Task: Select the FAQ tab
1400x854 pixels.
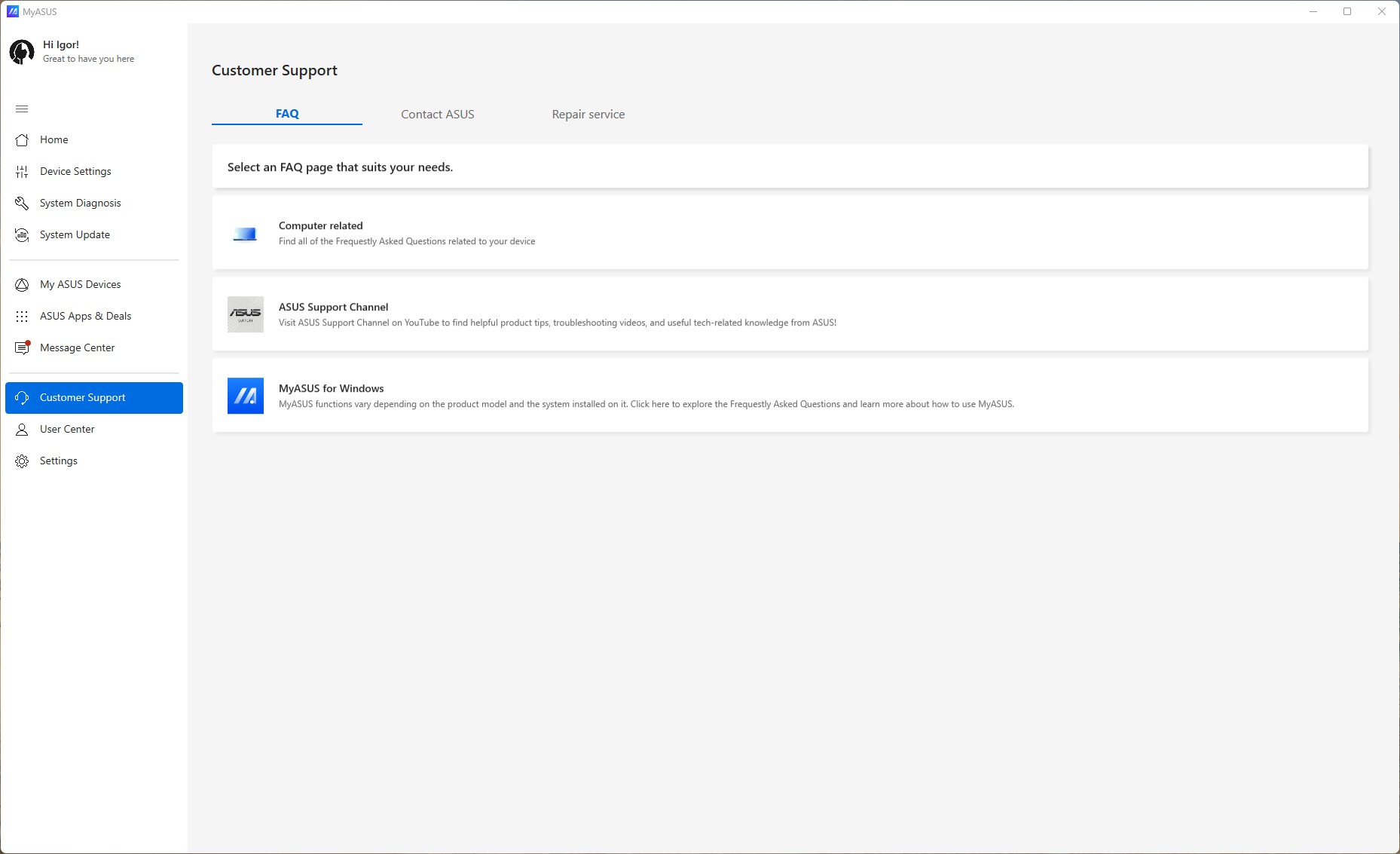Action: (287, 114)
